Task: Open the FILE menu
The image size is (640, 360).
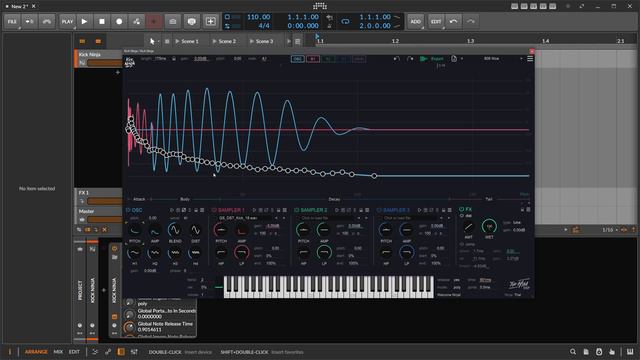Action: coord(12,22)
